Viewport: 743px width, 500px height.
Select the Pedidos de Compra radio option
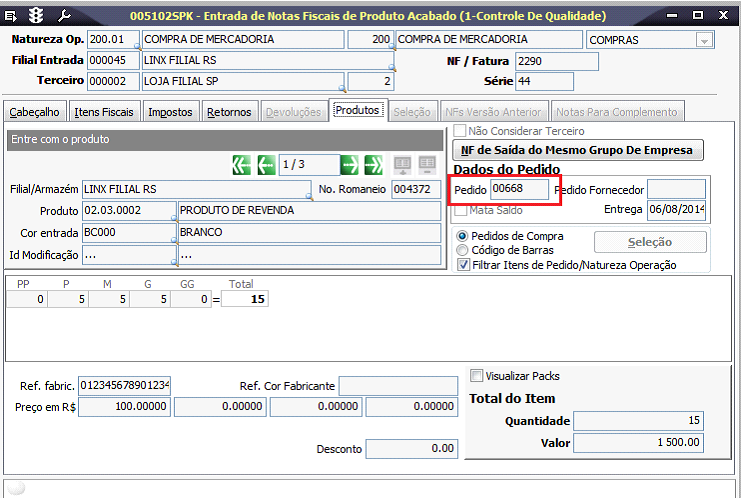pyautogui.click(x=462, y=236)
